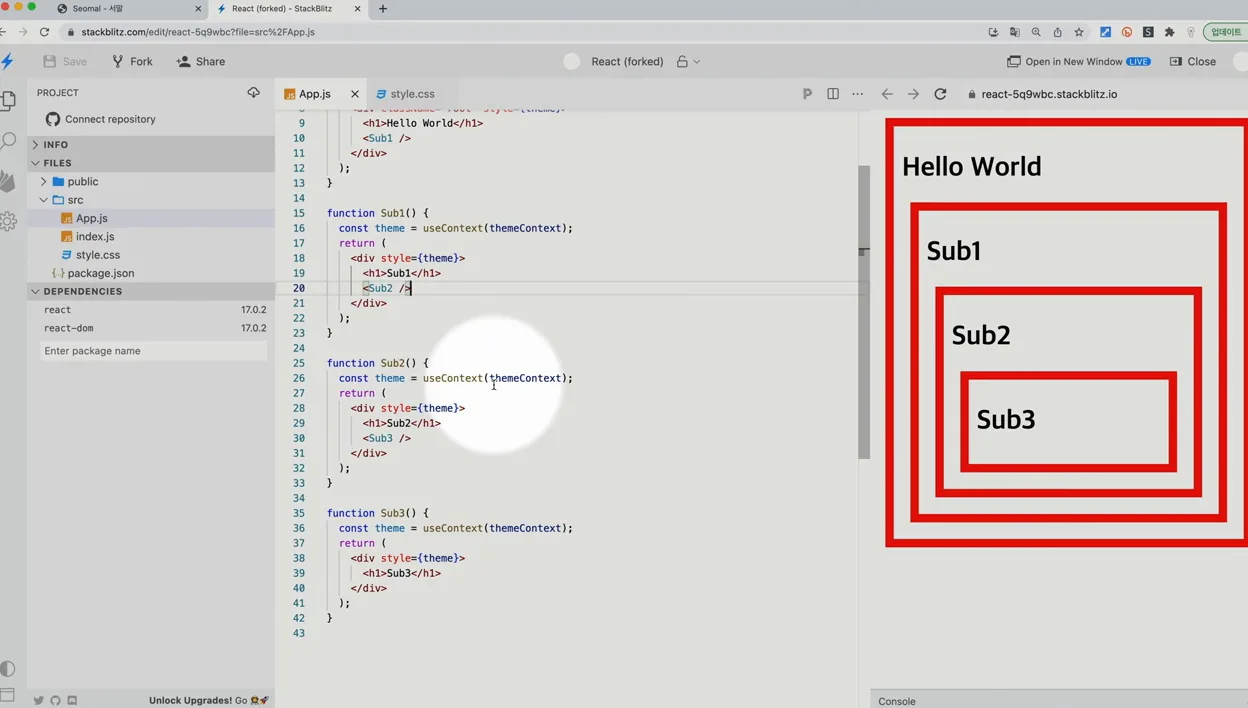This screenshot has width=1248, height=708.
Task: Open the Explorer files sidebar icon
Action: point(9,100)
